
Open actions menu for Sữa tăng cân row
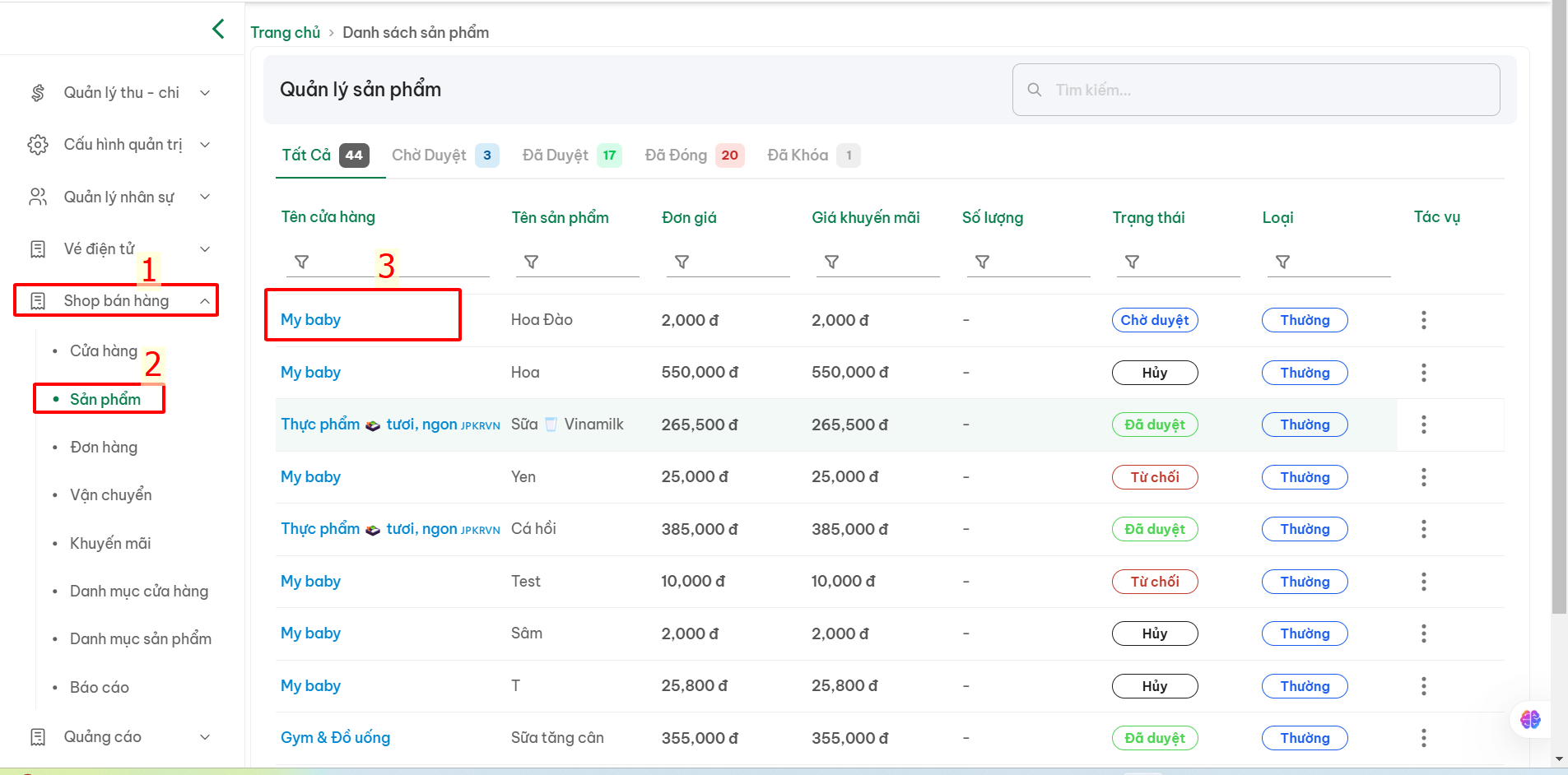point(1424,738)
